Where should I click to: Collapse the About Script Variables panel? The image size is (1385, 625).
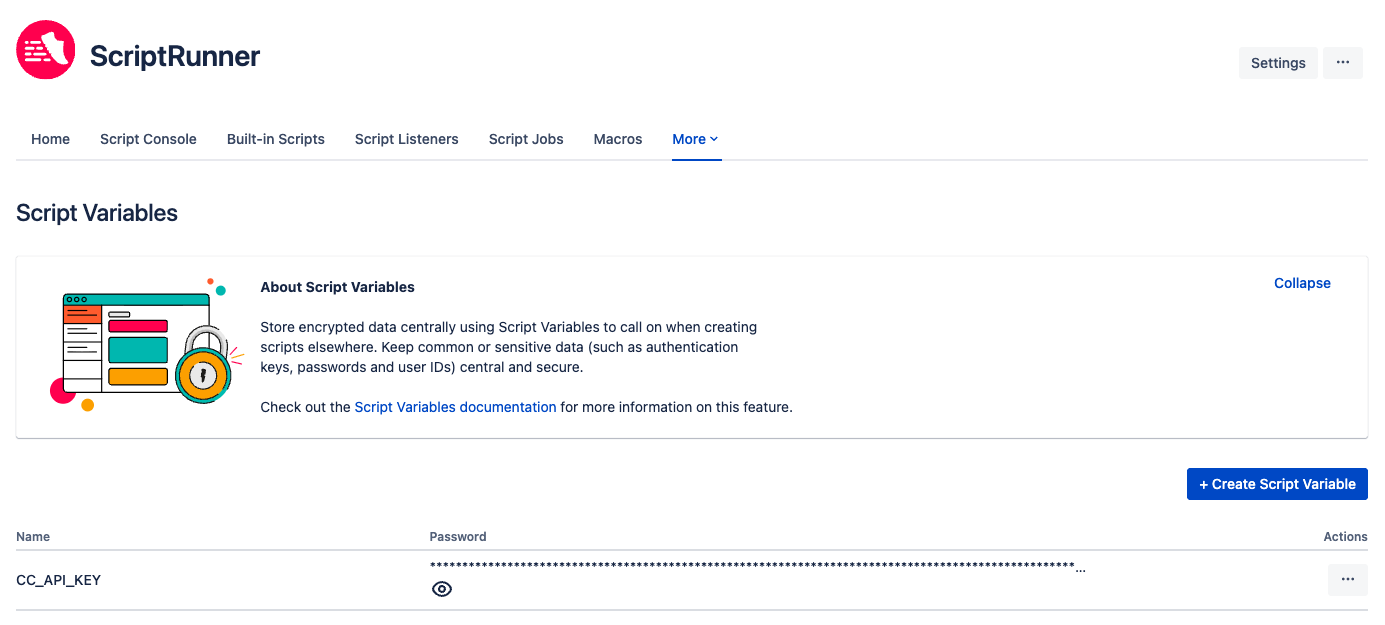pyautogui.click(x=1302, y=283)
